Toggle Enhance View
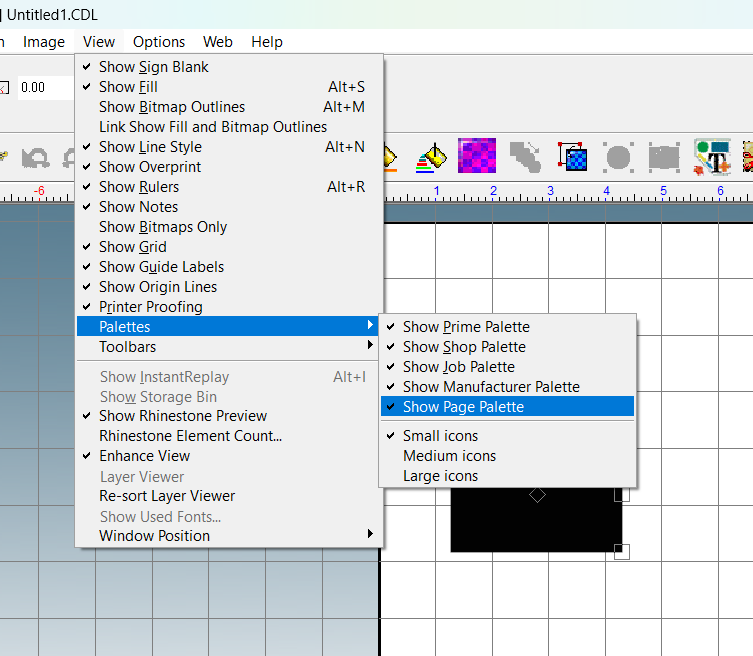The image size is (753, 656). coord(229,456)
